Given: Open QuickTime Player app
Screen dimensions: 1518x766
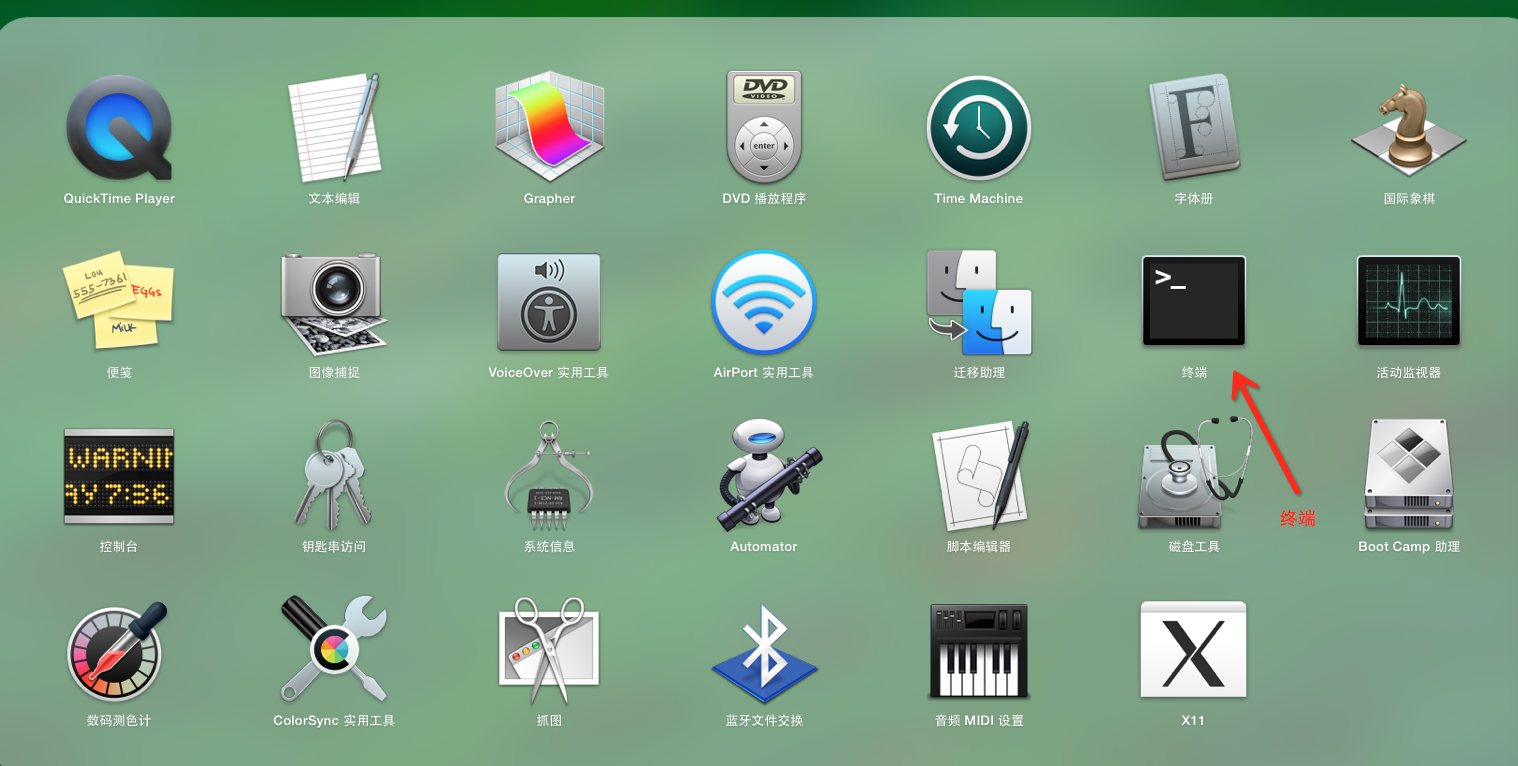Looking at the screenshot, I should click(119, 127).
